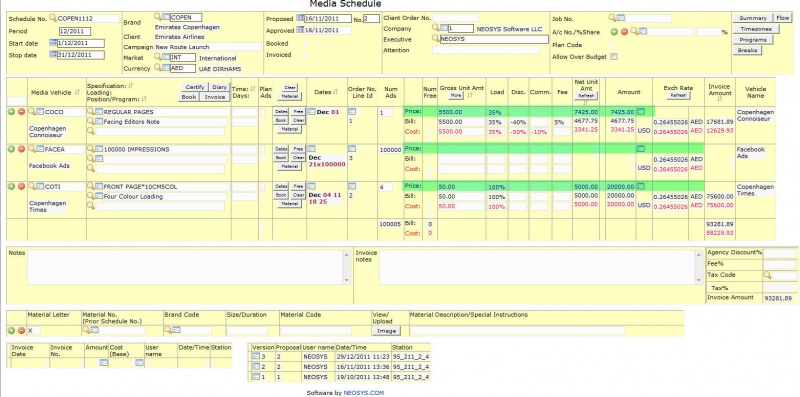Open the Summary button at top right
This screenshot has height=397, width=800.
pos(753,18)
